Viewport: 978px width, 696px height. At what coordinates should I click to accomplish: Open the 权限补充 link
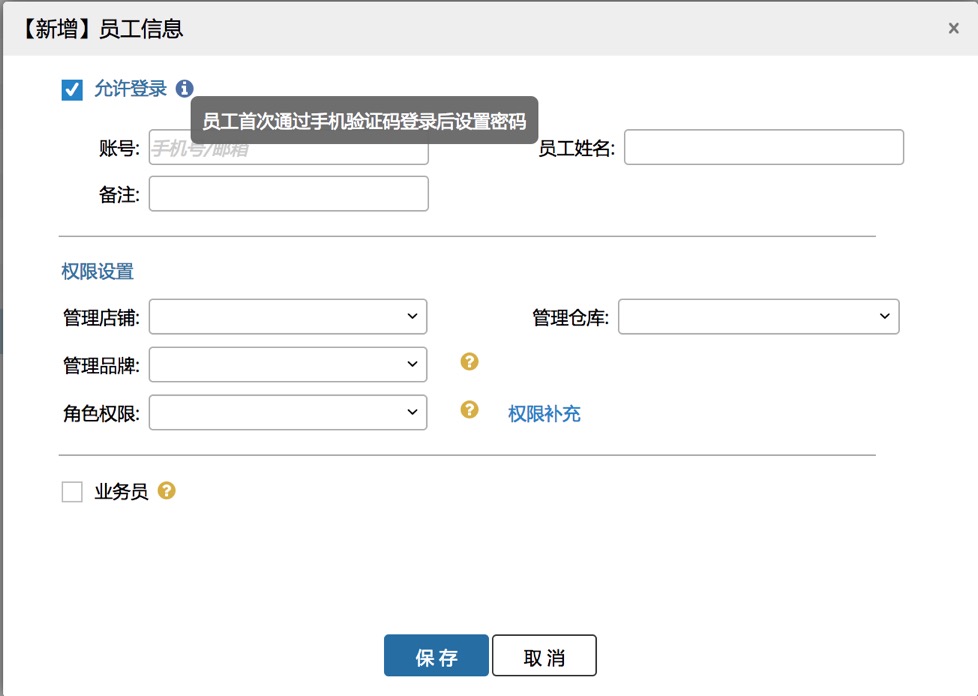tap(544, 414)
